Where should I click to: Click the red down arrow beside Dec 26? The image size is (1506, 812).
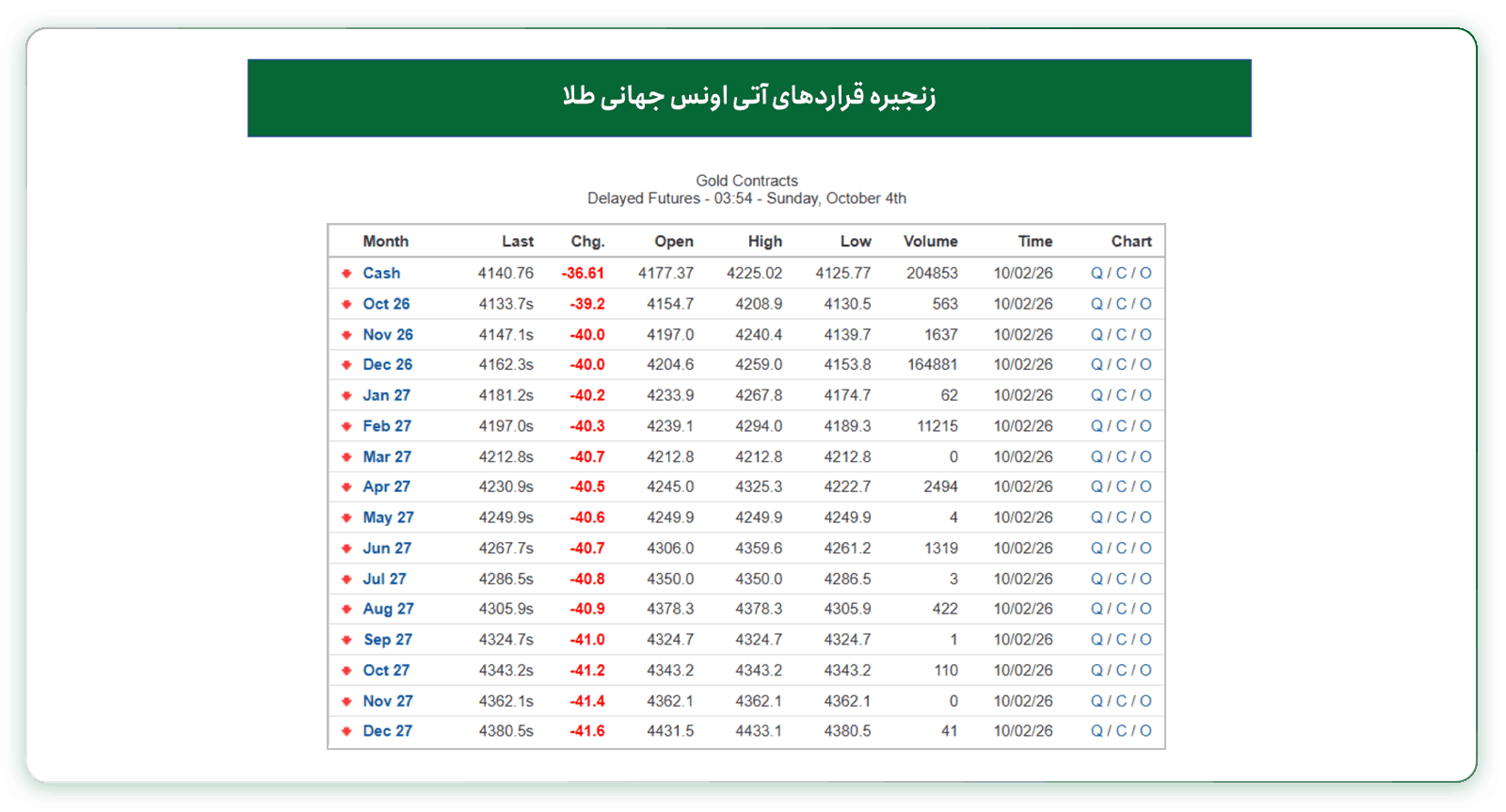[x=346, y=365]
